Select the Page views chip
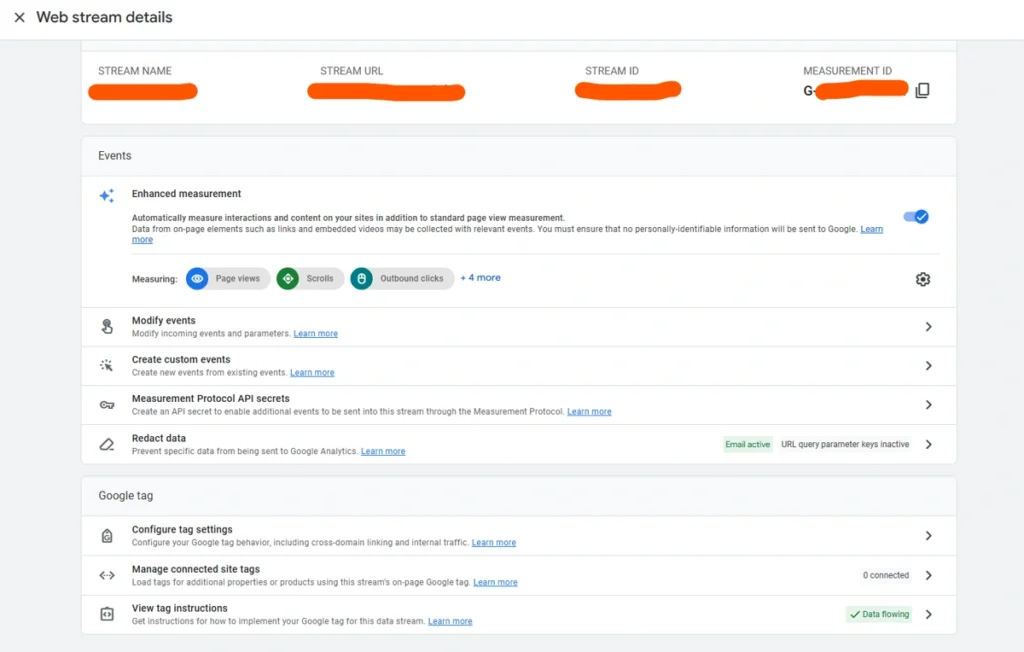Viewport: 1024px width, 652px height. click(x=227, y=278)
